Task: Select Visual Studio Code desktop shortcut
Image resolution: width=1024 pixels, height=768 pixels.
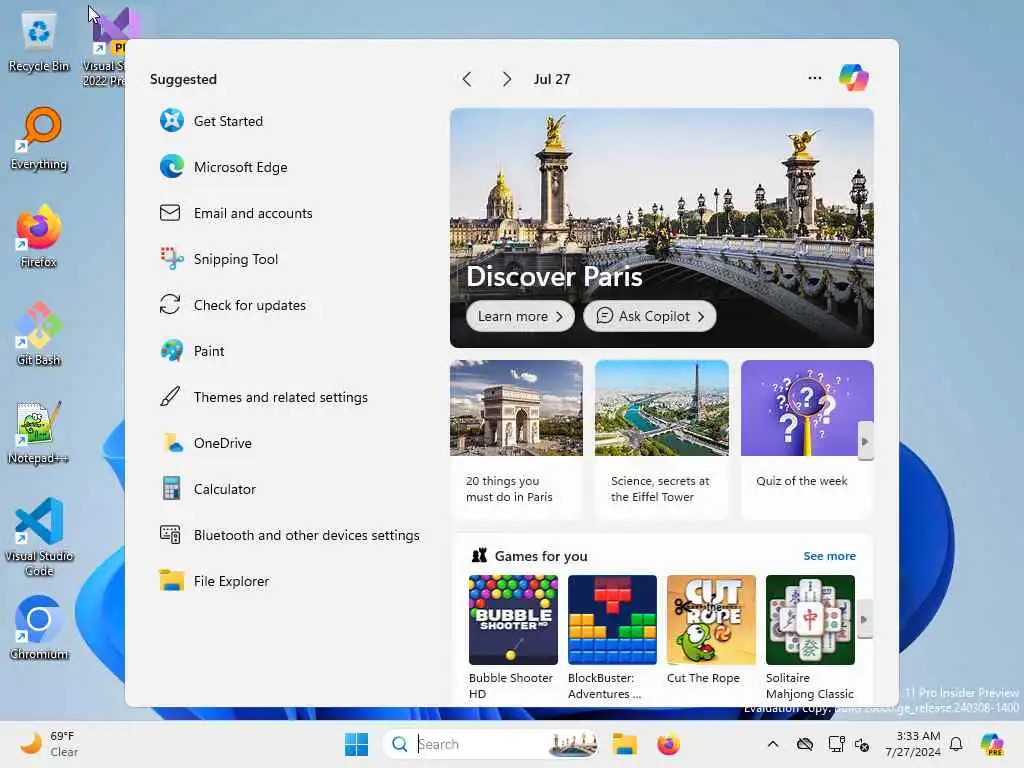Action: tap(39, 537)
